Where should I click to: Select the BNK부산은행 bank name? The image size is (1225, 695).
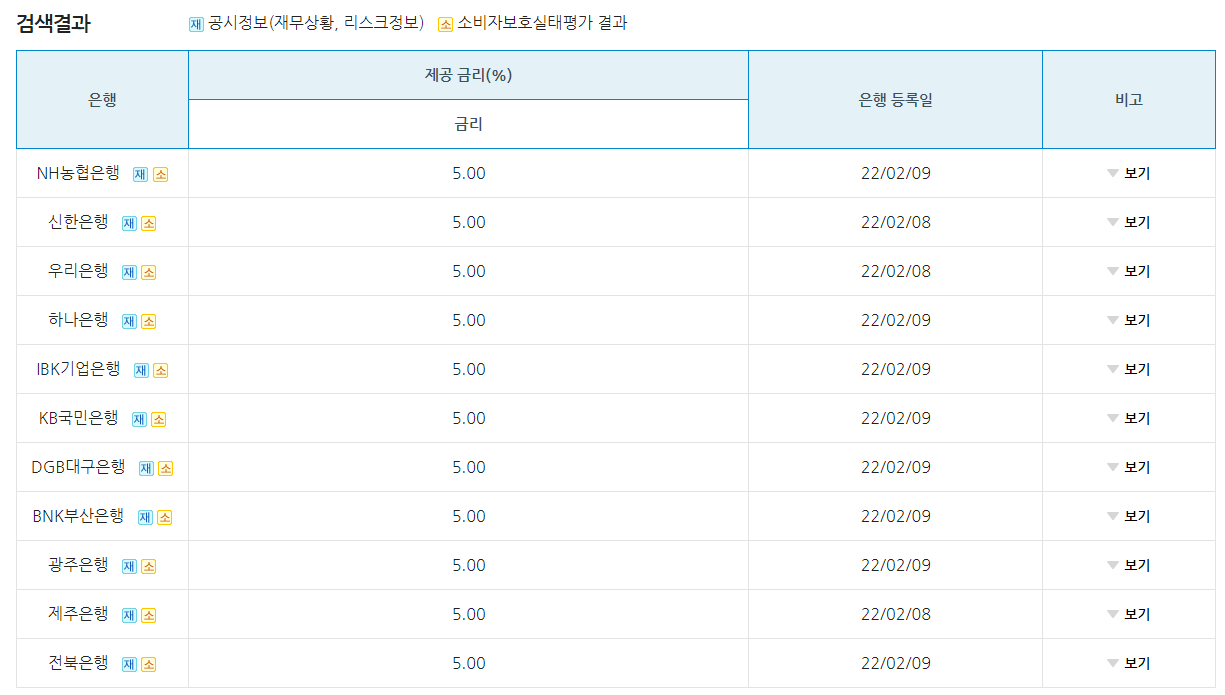pyautogui.click(x=78, y=516)
